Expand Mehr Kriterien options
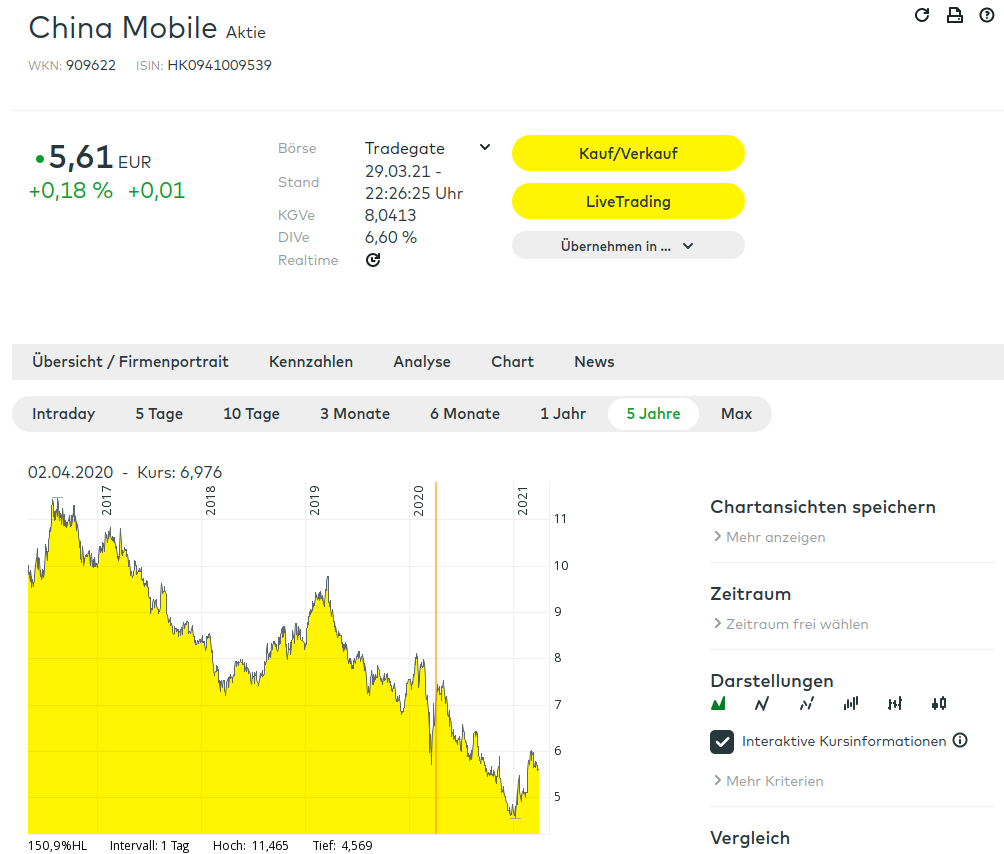 (x=768, y=781)
